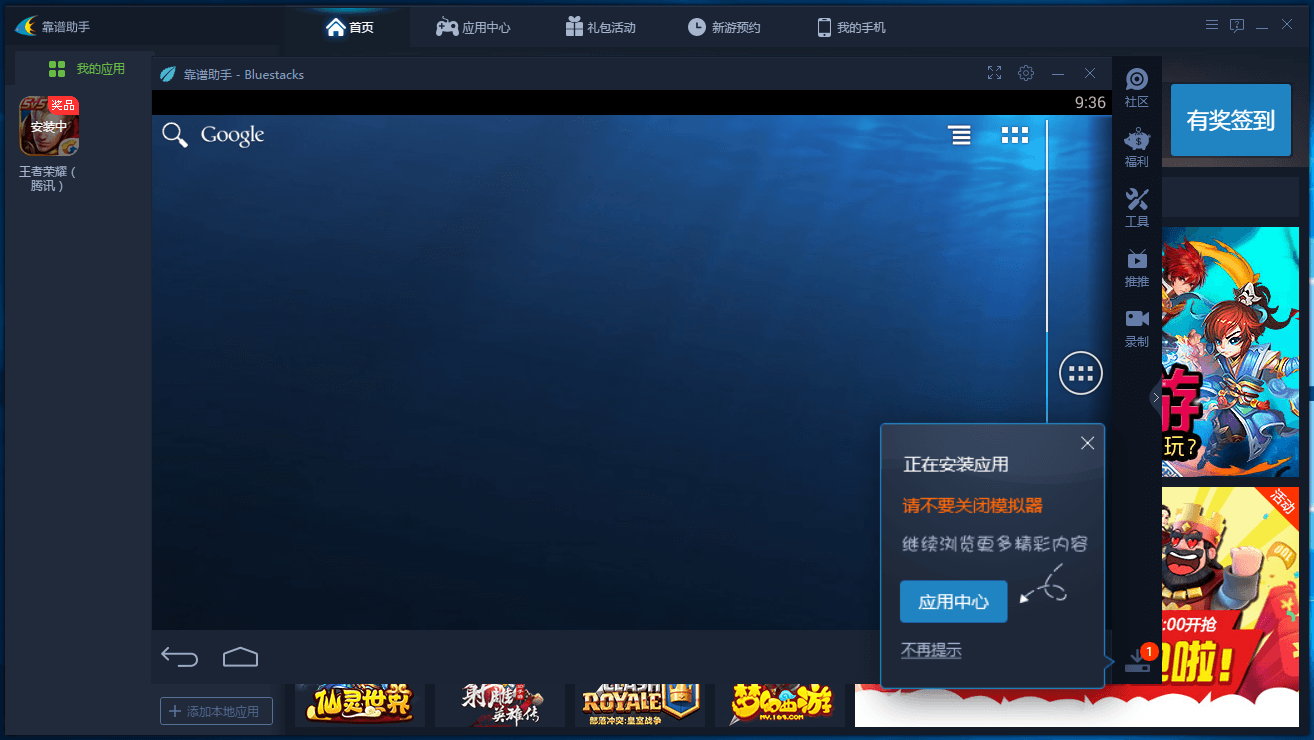
Task: Open the 工具 tools sidebar icon
Action: (1136, 207)
